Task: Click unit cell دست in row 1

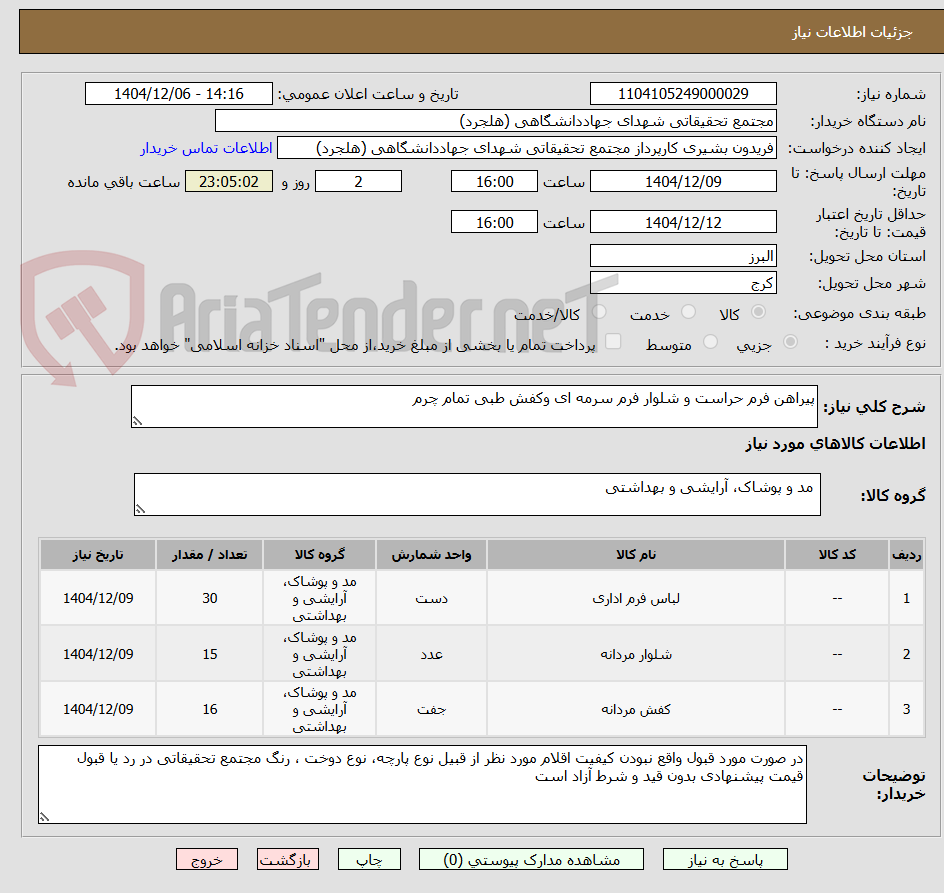Action: 431,599
